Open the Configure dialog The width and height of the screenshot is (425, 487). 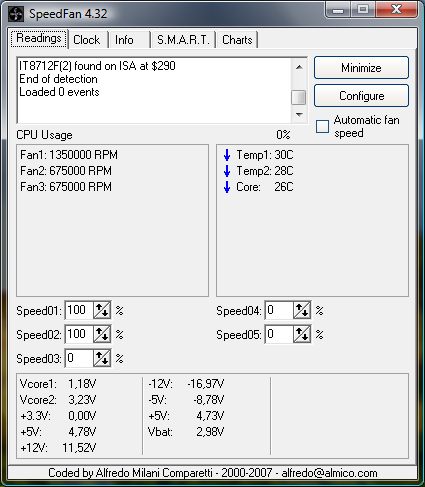361,96
